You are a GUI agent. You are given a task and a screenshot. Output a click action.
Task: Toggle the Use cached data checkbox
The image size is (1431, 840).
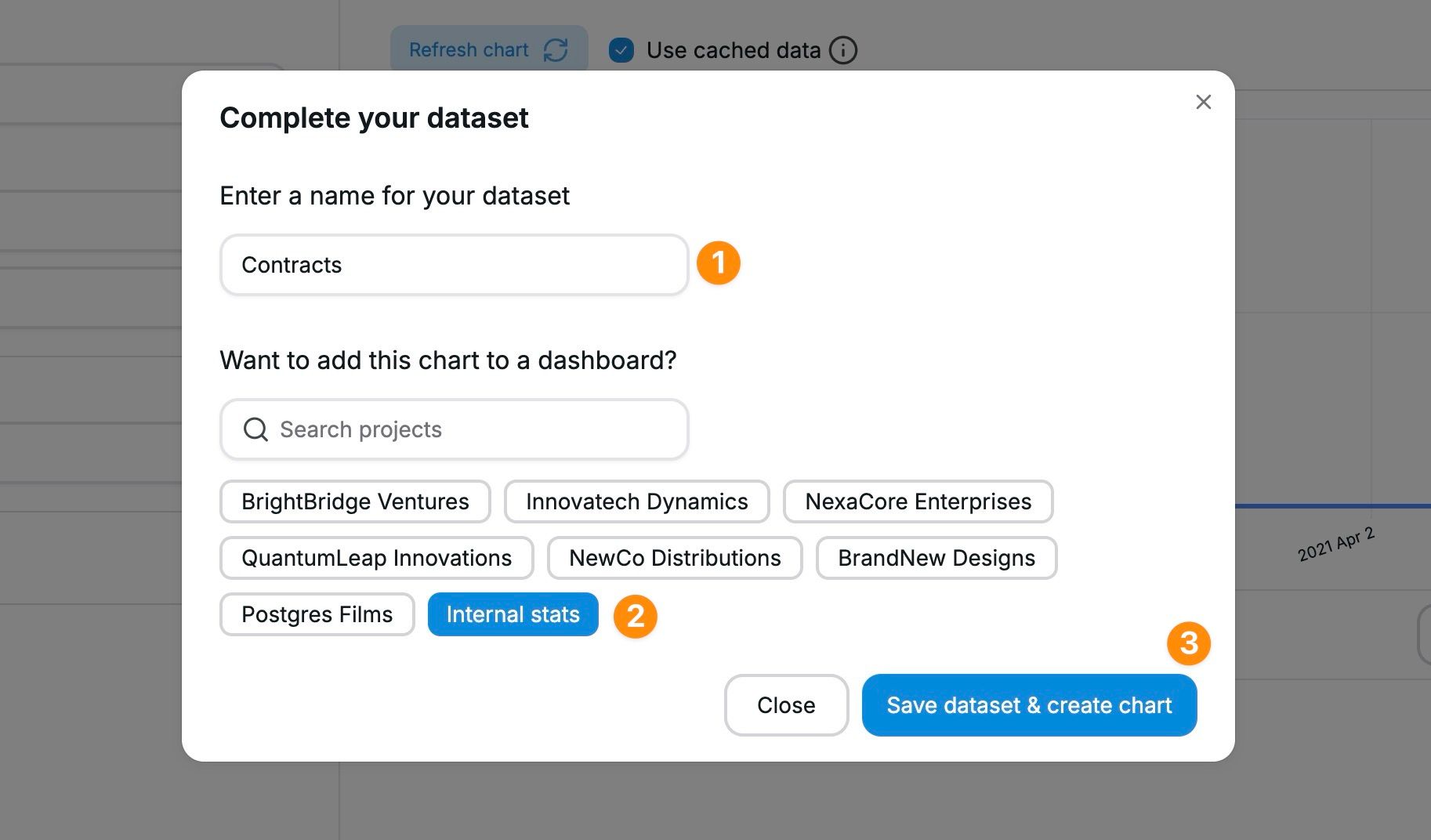tap(621, 50)
